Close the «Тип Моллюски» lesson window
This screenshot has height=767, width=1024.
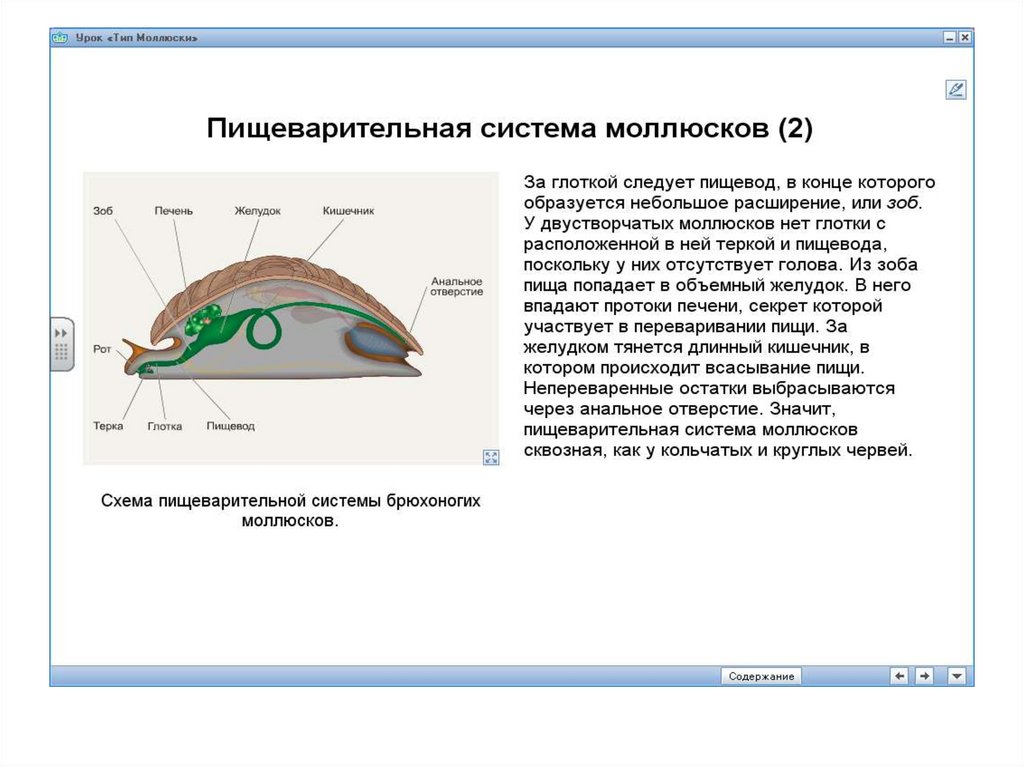[964, 37]
